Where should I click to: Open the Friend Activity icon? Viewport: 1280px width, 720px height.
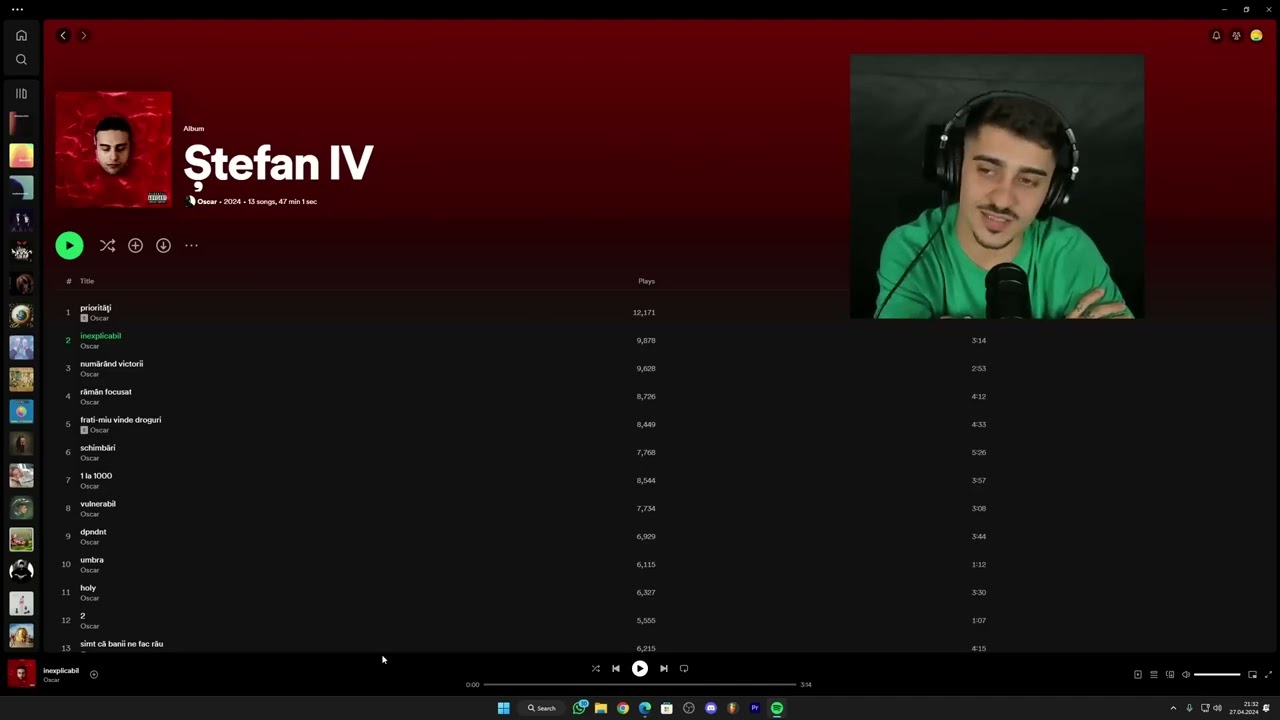click(x=1236, y=36)
